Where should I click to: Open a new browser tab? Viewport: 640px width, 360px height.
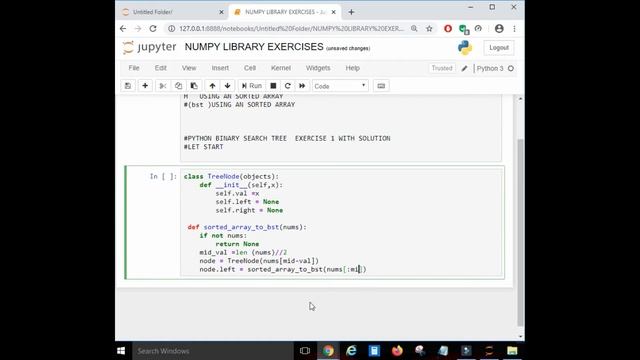(351, 12)
